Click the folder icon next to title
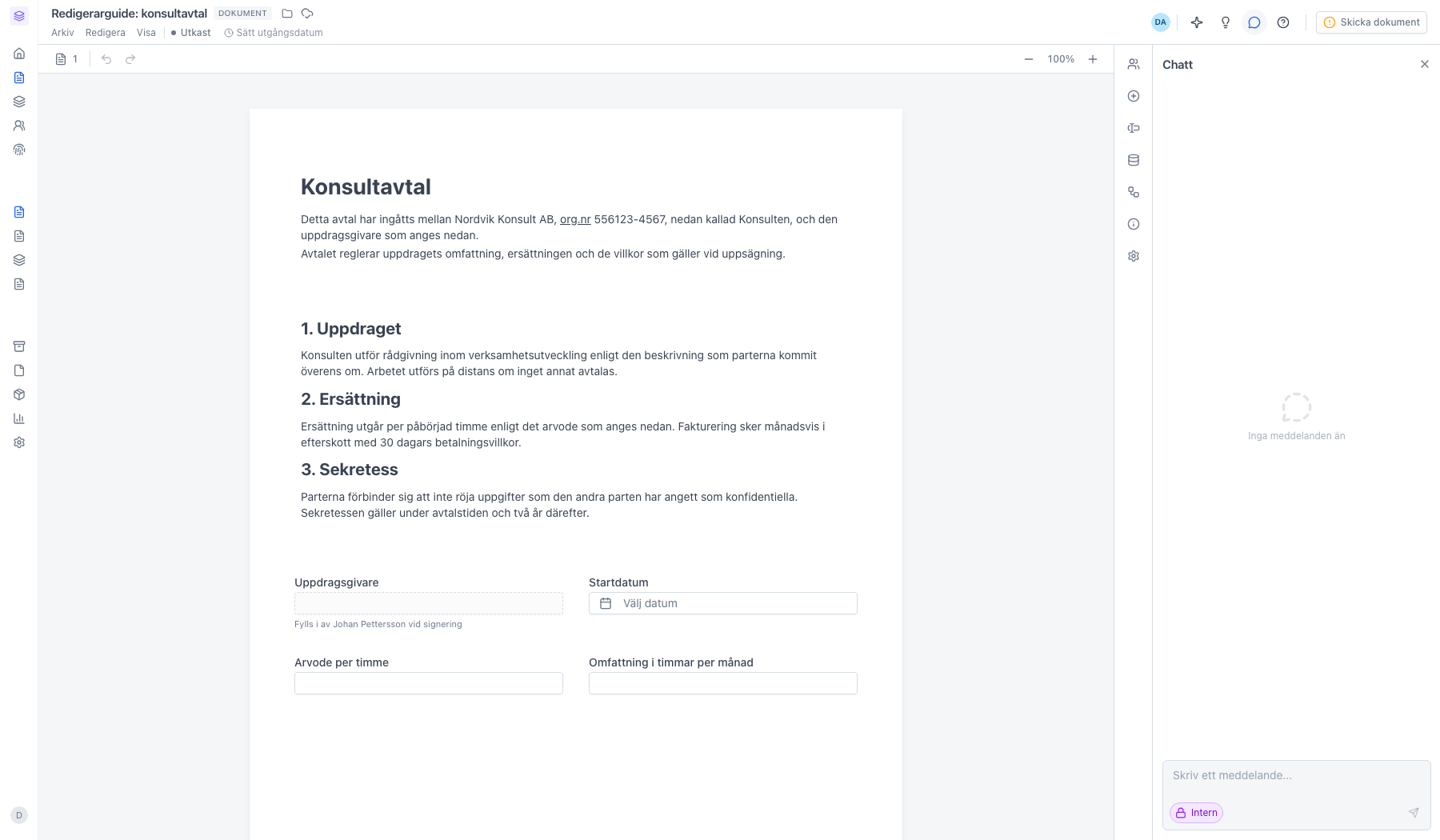1440x840 pixels. click(x=287, y=14)
